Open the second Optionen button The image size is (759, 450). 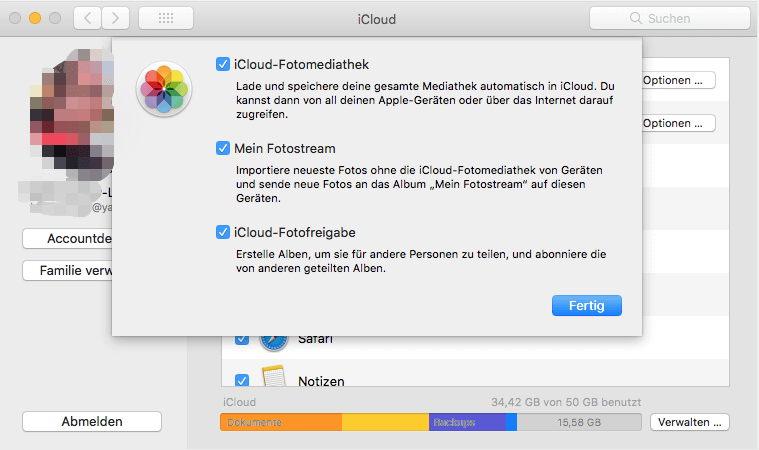coord(678,123)
